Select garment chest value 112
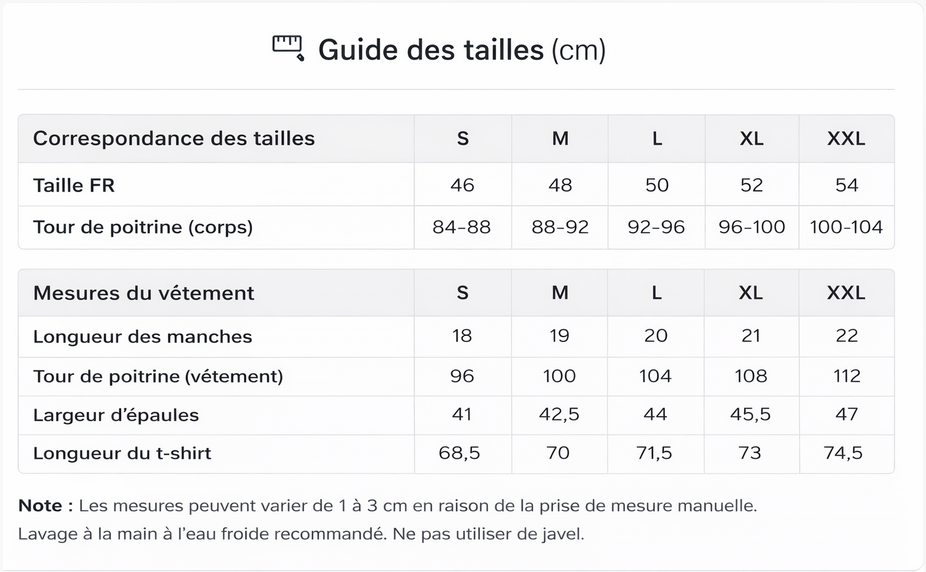This screenshot has height=572, width=926. pos(846,376)
